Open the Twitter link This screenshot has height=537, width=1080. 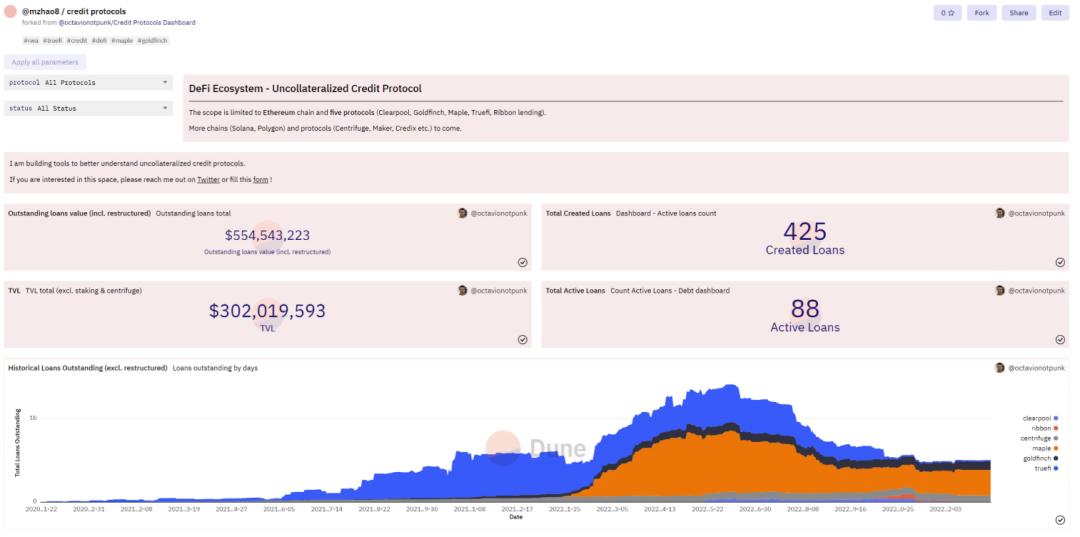208,179
